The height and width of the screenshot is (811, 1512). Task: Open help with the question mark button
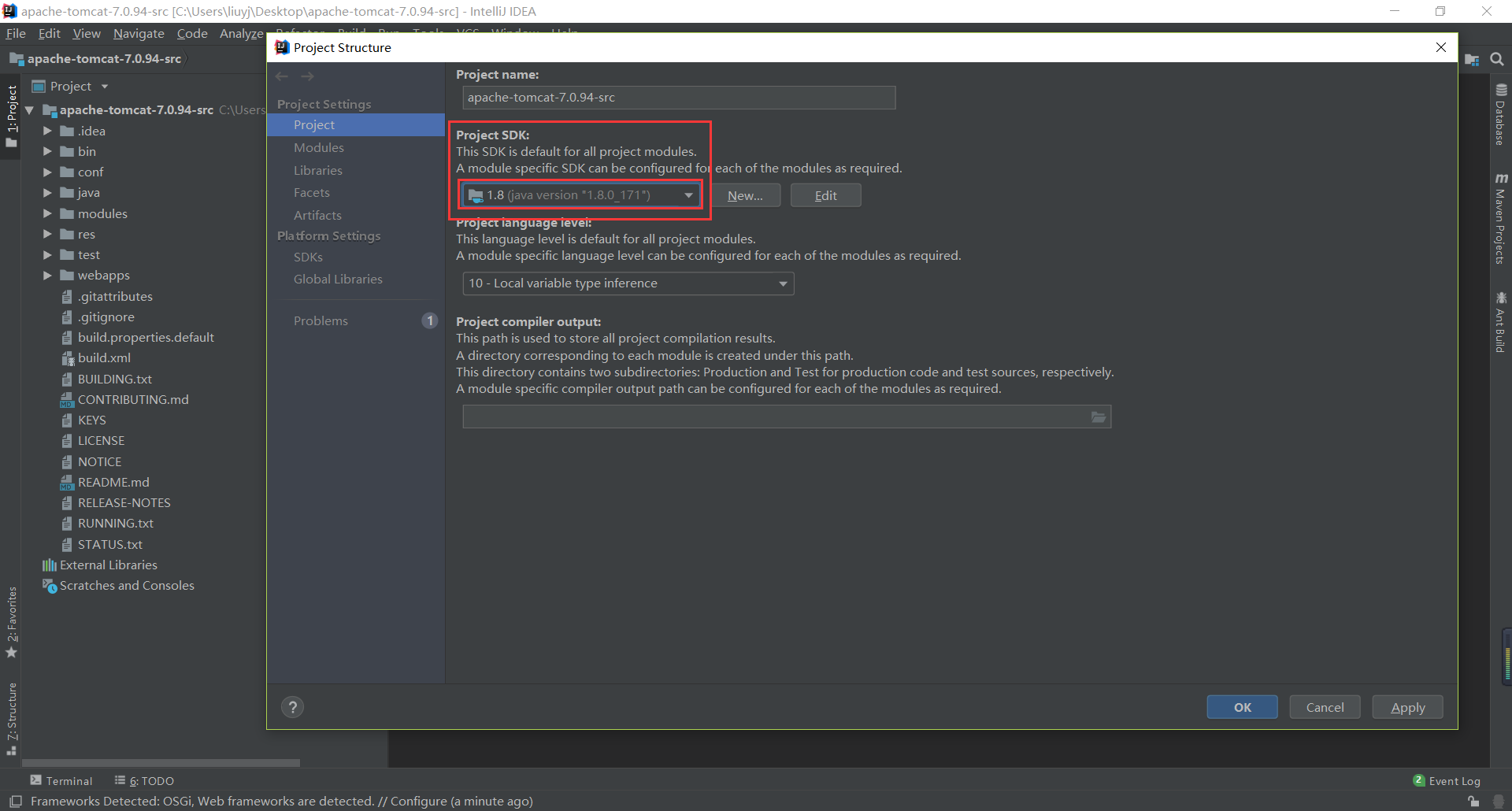pos(292,707)
